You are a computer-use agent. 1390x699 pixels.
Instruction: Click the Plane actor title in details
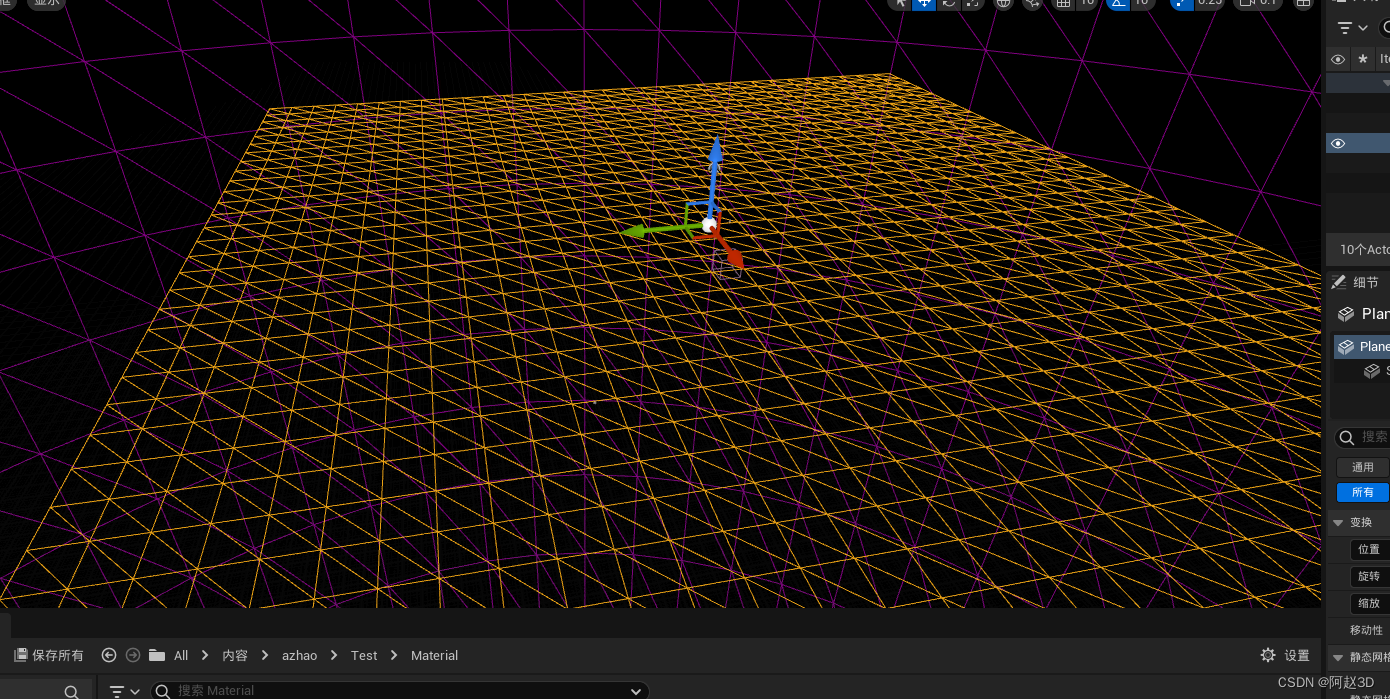tap(1375, 314)
